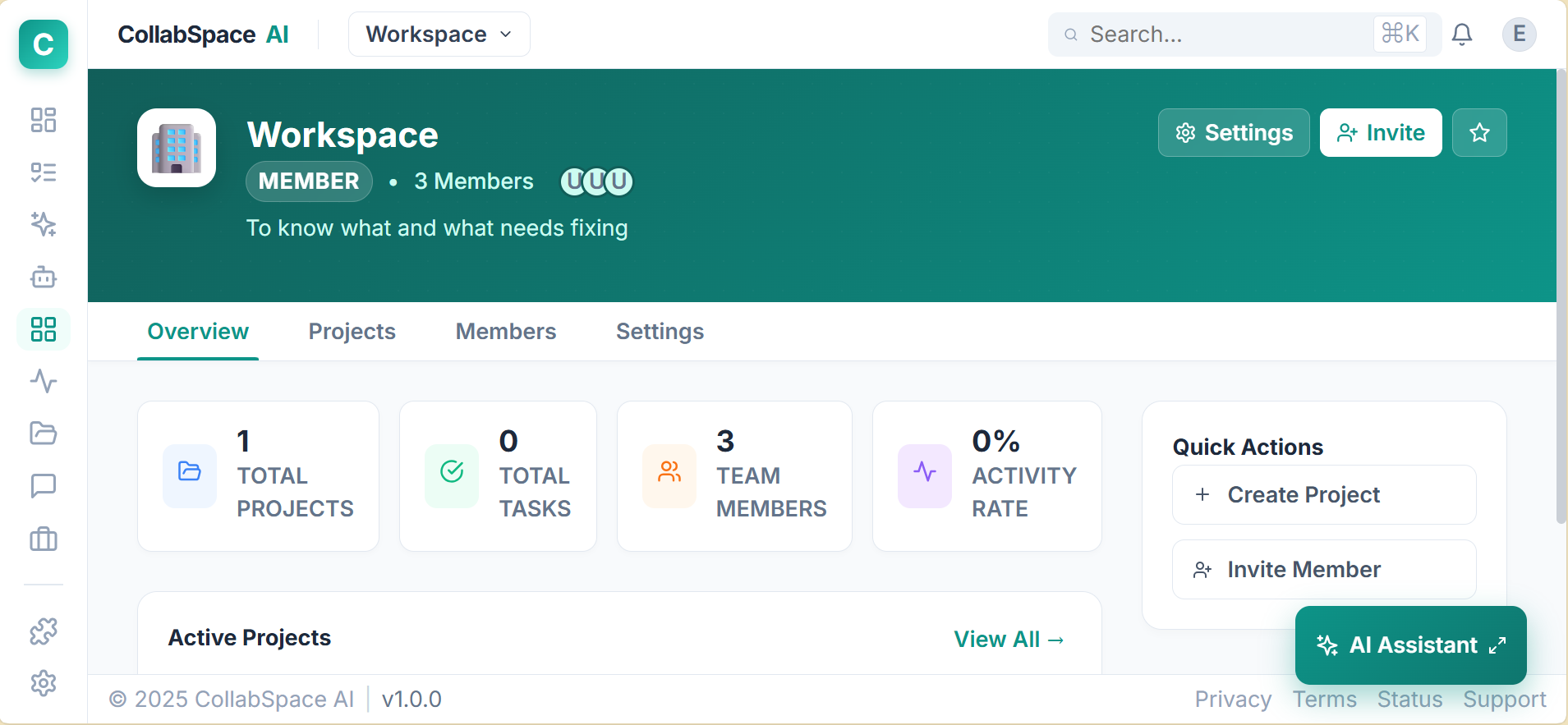The width and height of the screenshot is (1568, 725).
Task: Click the Create Project quick action
Action: tap(1323, 495)
